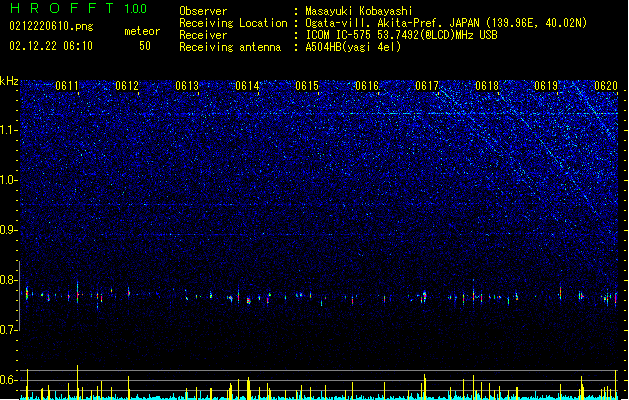
Task: Click the 0611 time marker
Action: click(67, 86)
